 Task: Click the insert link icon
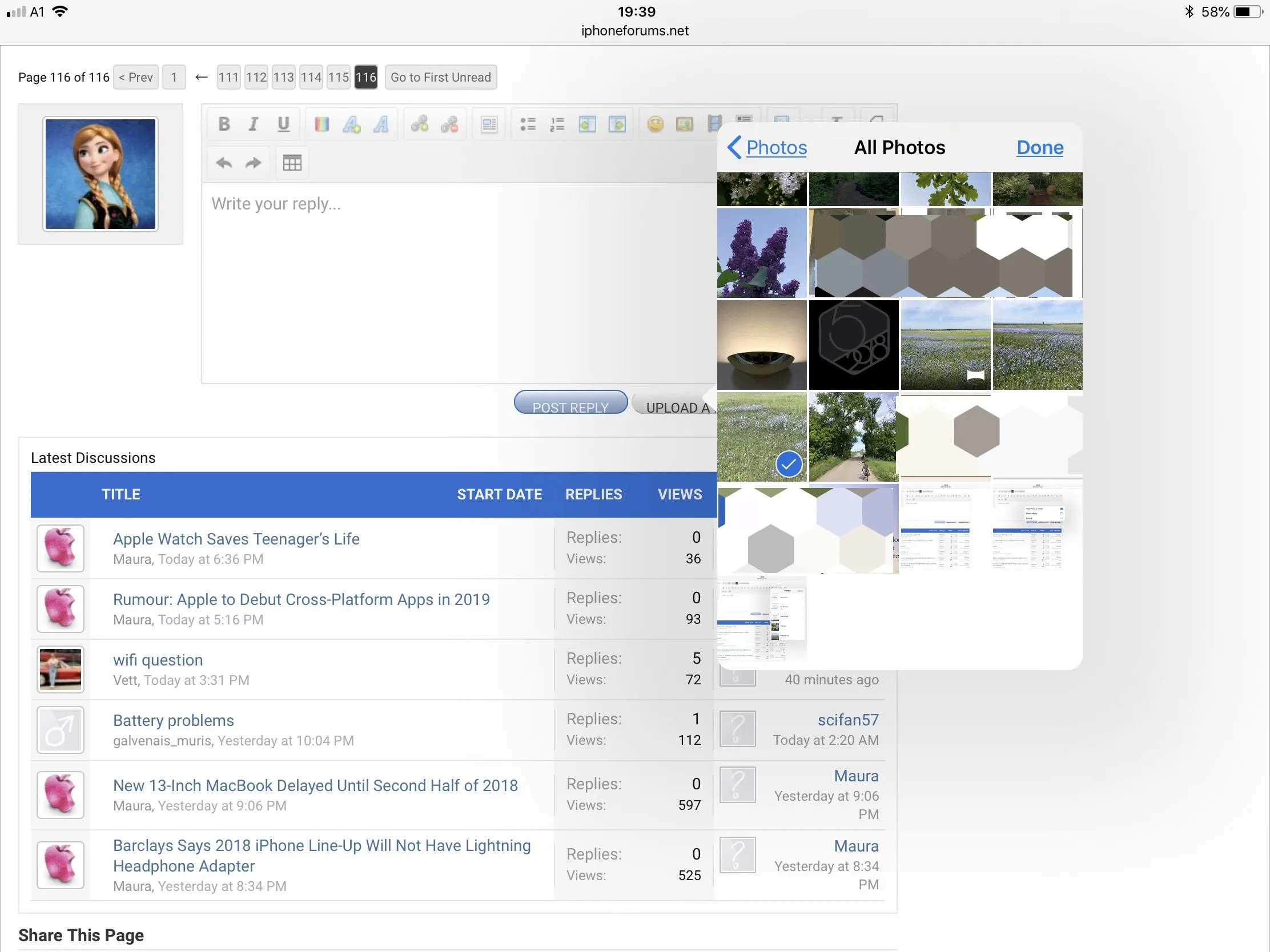tap(419, 124)
